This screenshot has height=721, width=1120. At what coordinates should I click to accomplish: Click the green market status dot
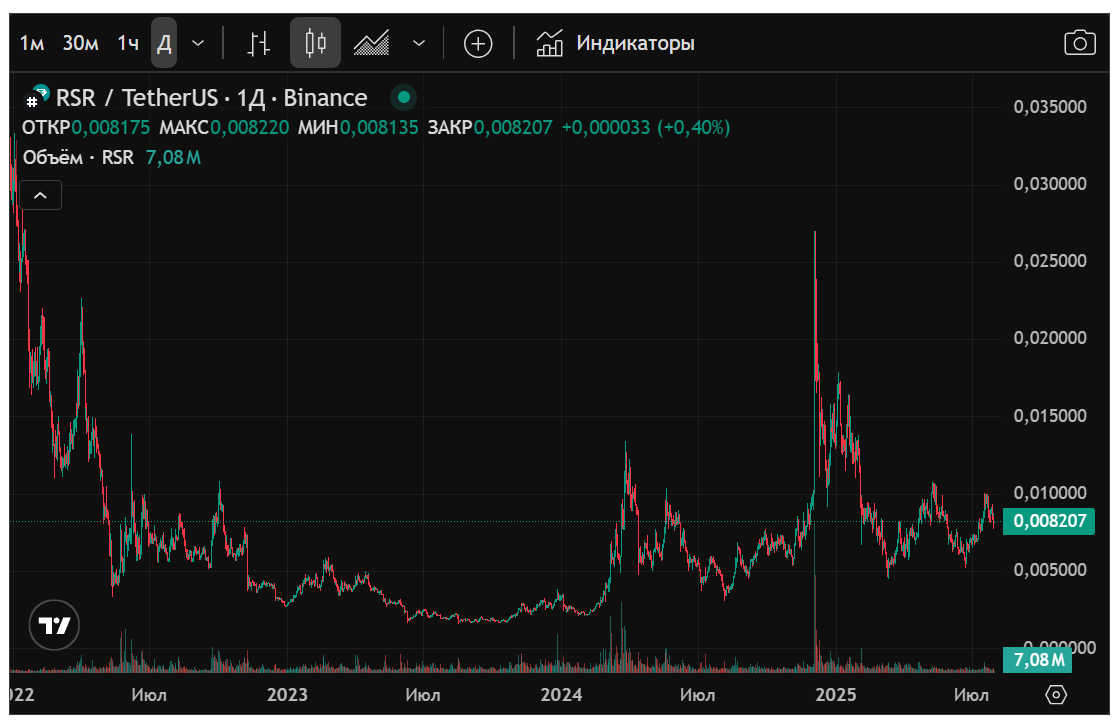(x=404, y=97)
